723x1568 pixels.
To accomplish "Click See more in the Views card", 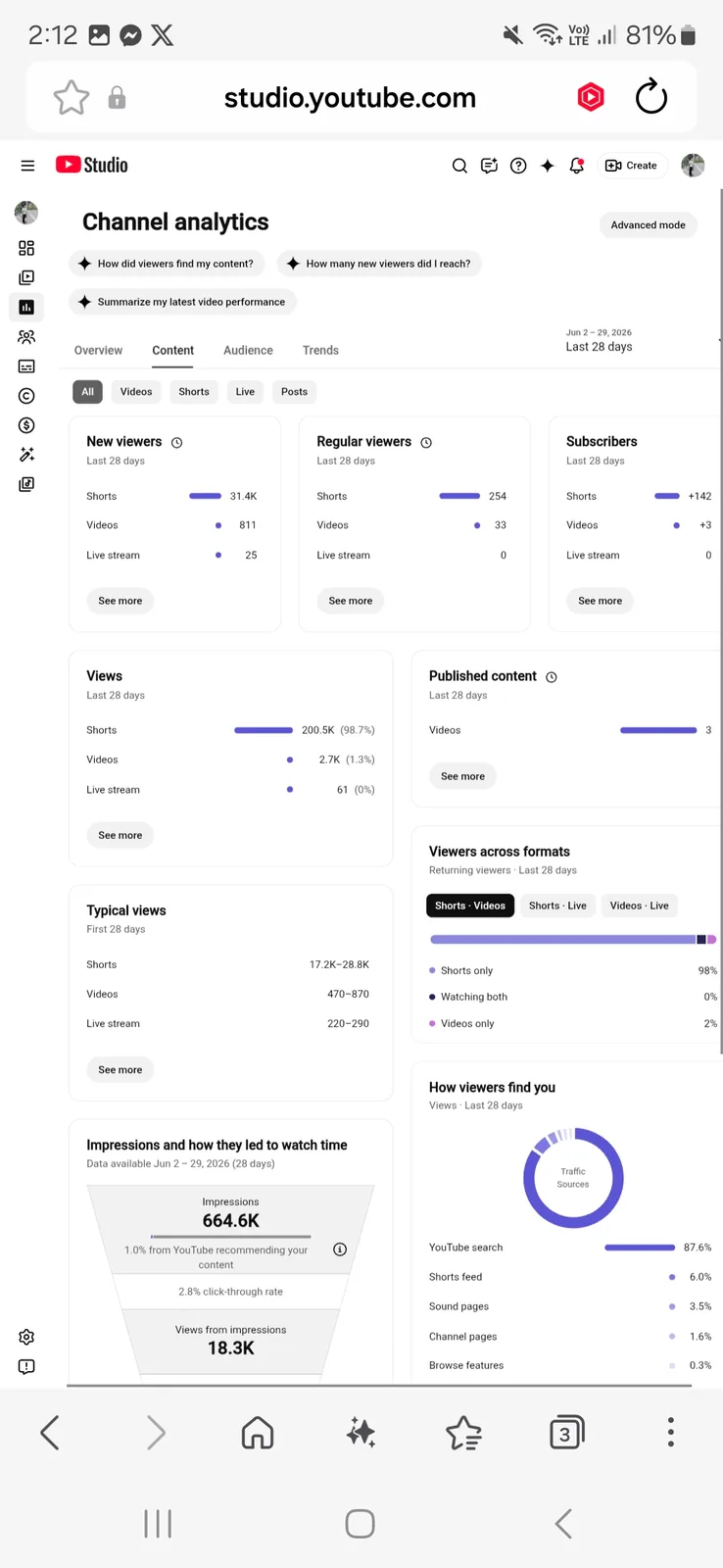I will [x=120, y=835].
